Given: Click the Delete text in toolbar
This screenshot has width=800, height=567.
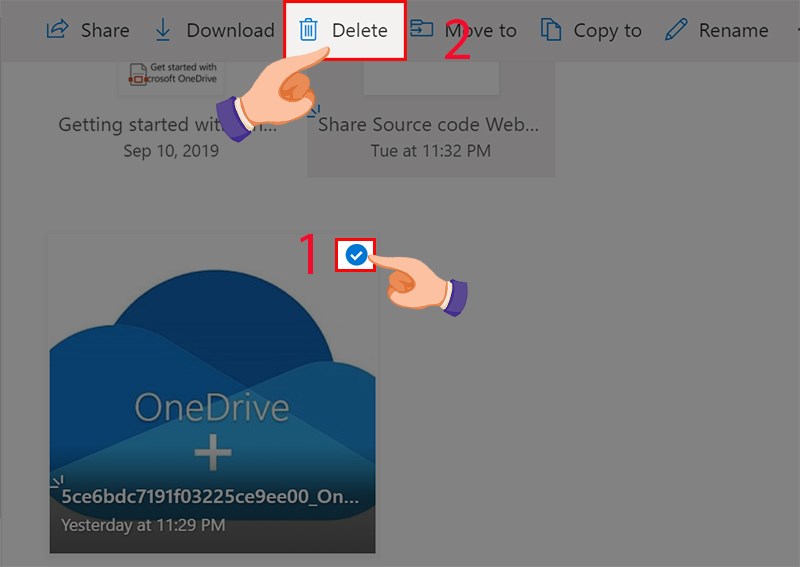Looking at the screenshot, I should pos(360,31).
